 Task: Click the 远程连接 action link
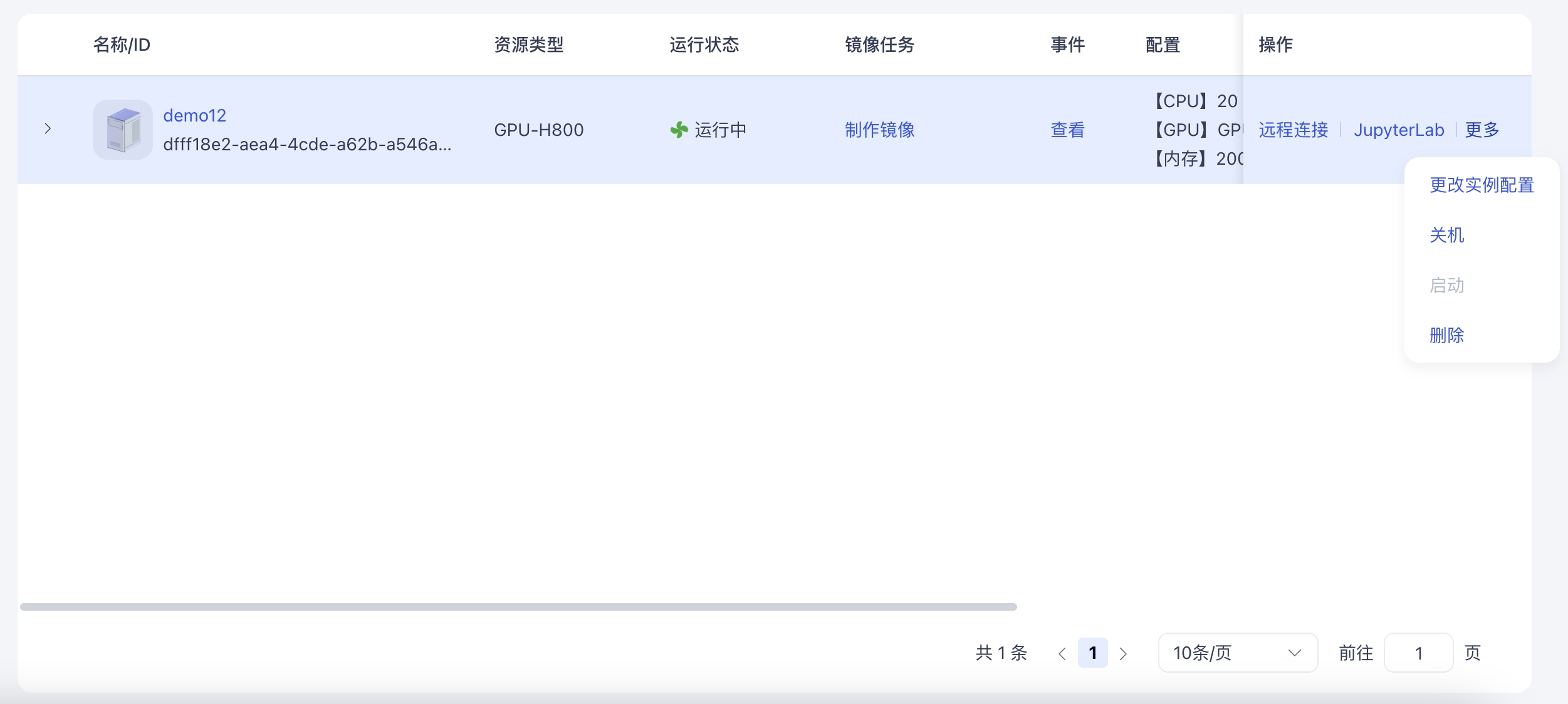pyautogui.click(x=1294, y=130)
